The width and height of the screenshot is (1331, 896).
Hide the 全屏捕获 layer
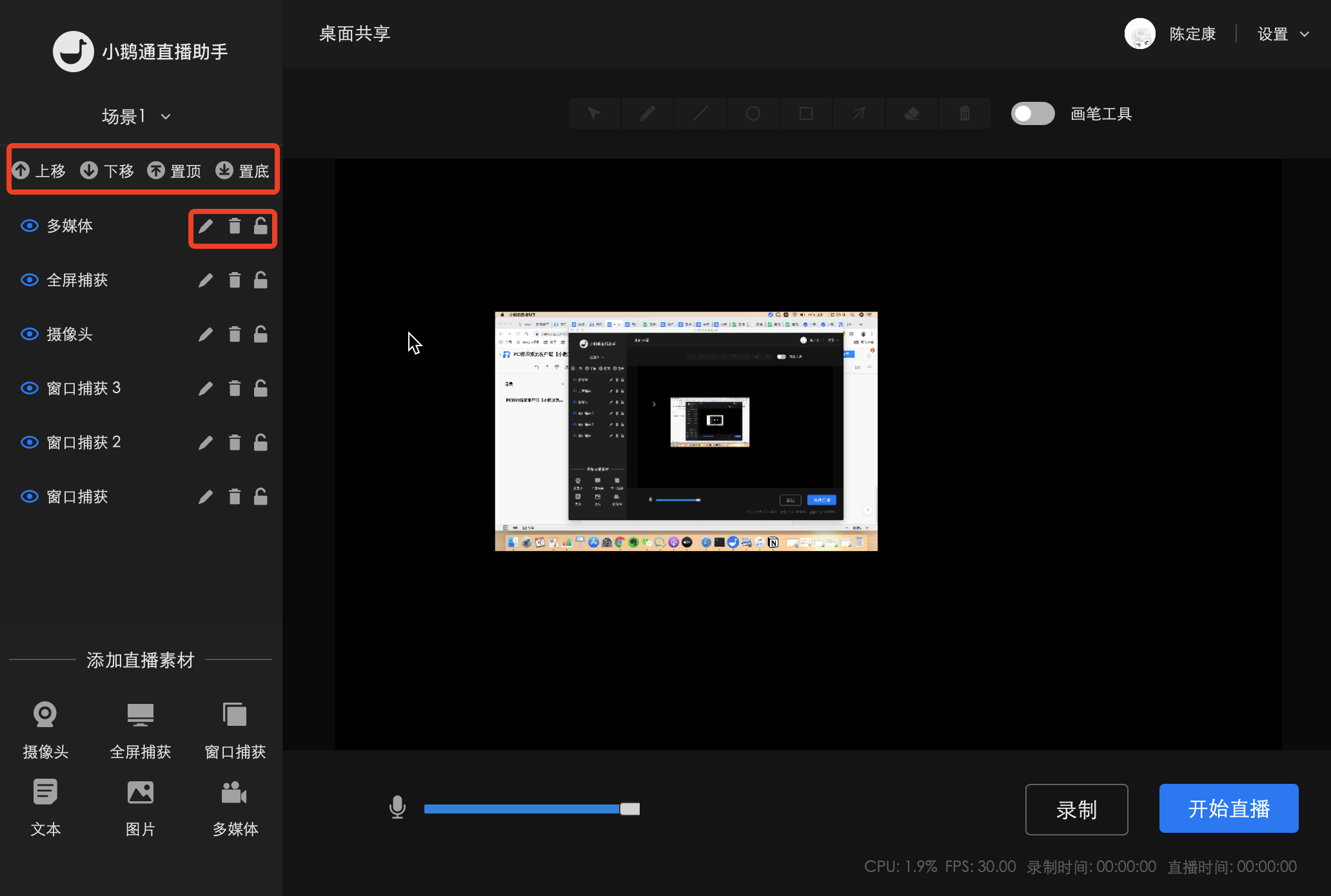click(30, 280)
